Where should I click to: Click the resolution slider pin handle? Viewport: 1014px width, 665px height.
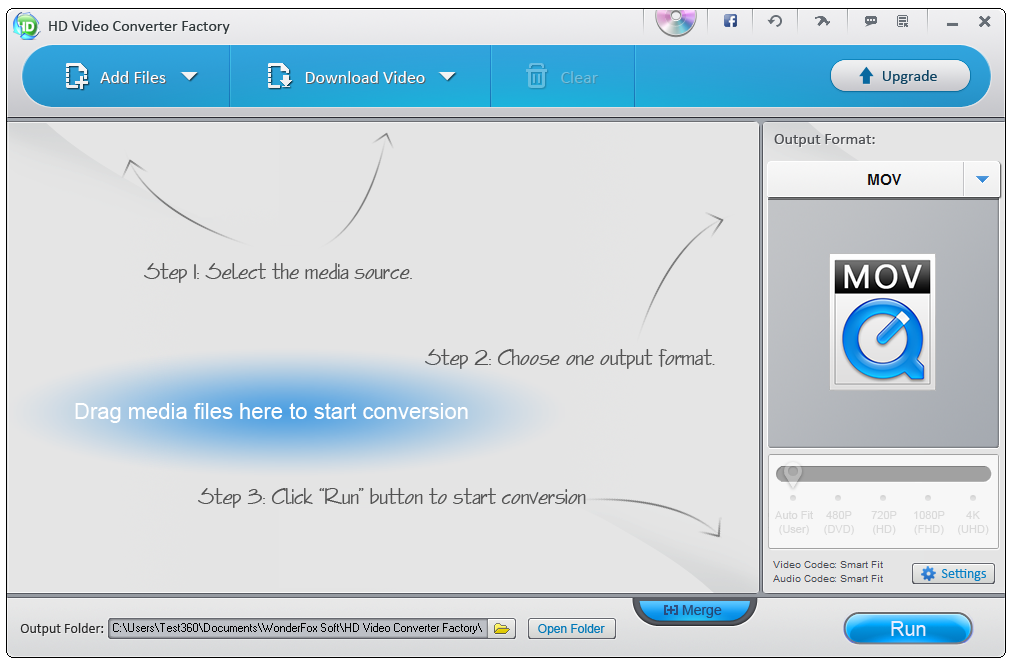pos(793,473)
